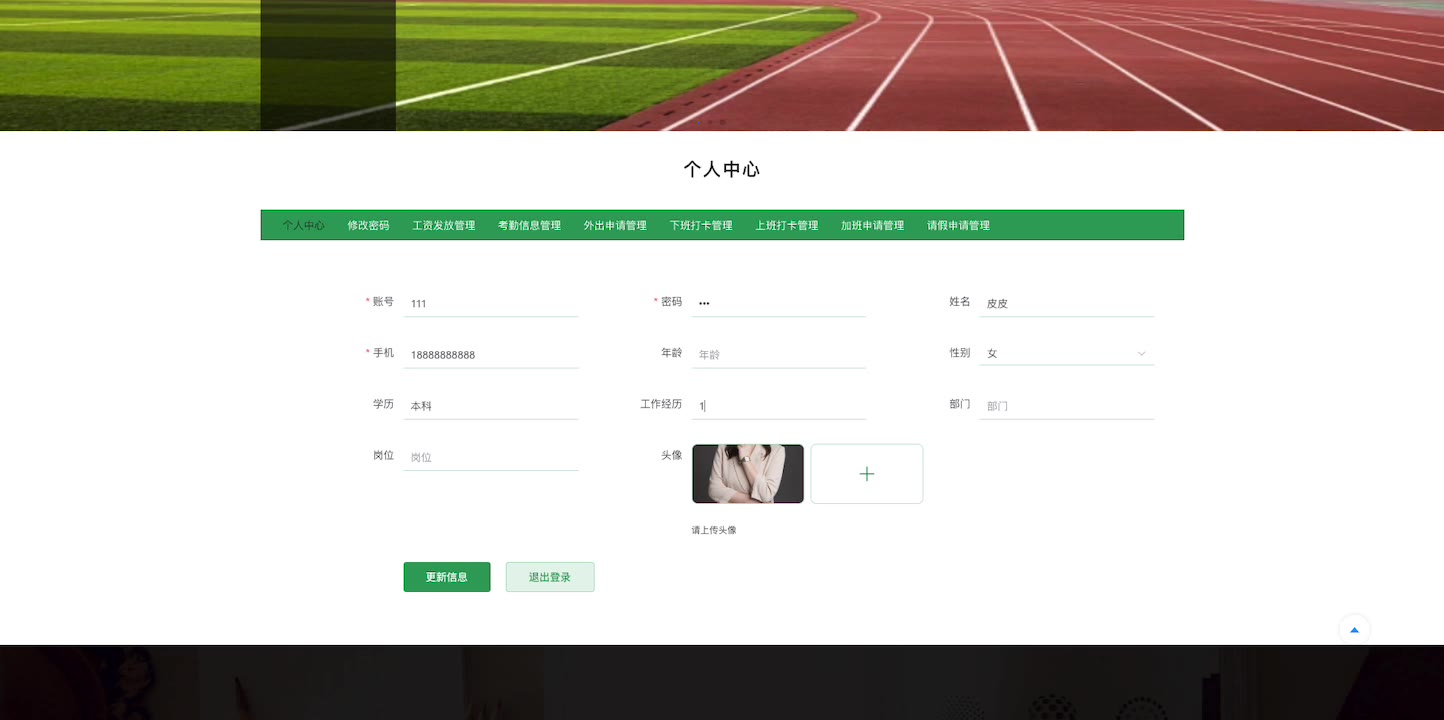Click the uploaded avatar thumbnail
The height and width of the screenshot is (720, 1444).
[x=748, y=474]
